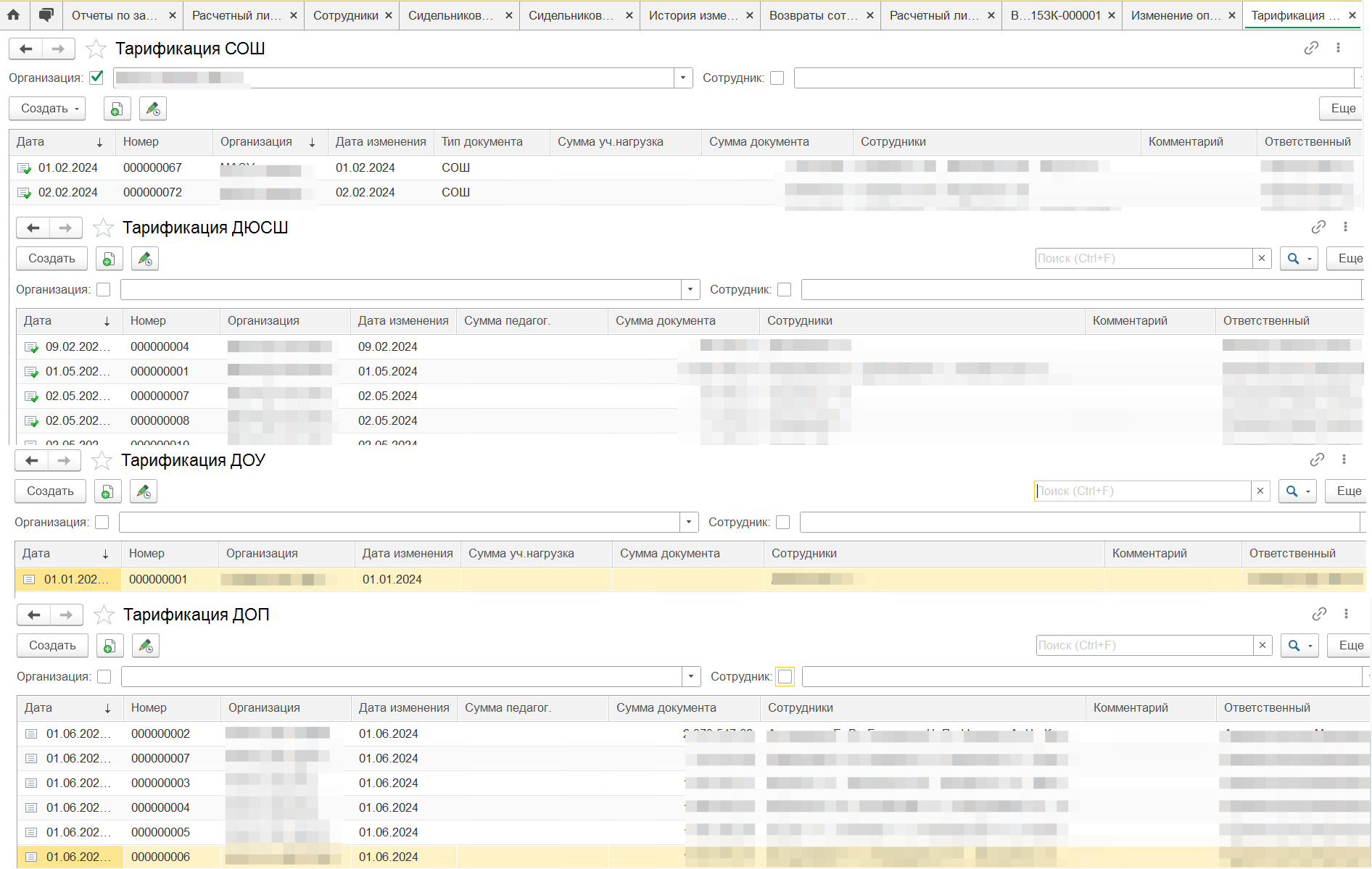1372x869 pixels.
Task: Switch to the Сотрудники tab
Action: pos(345,15)
